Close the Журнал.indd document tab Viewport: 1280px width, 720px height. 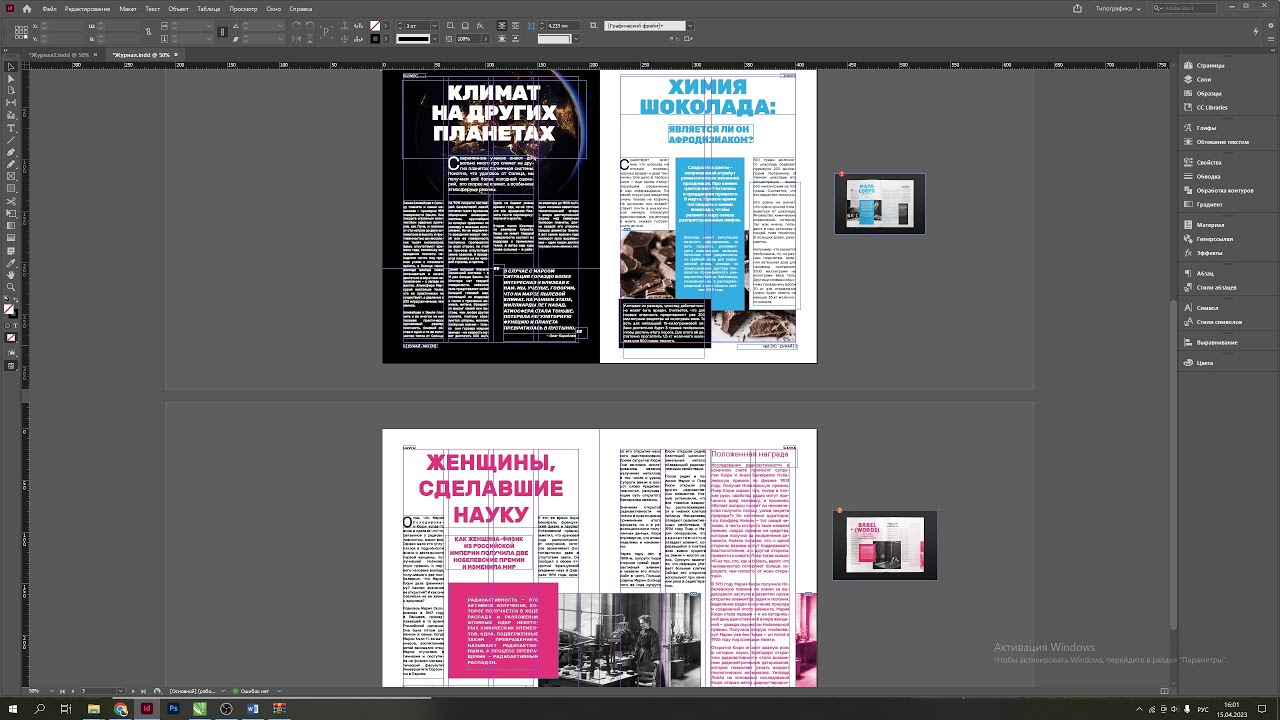coord(176,55)
